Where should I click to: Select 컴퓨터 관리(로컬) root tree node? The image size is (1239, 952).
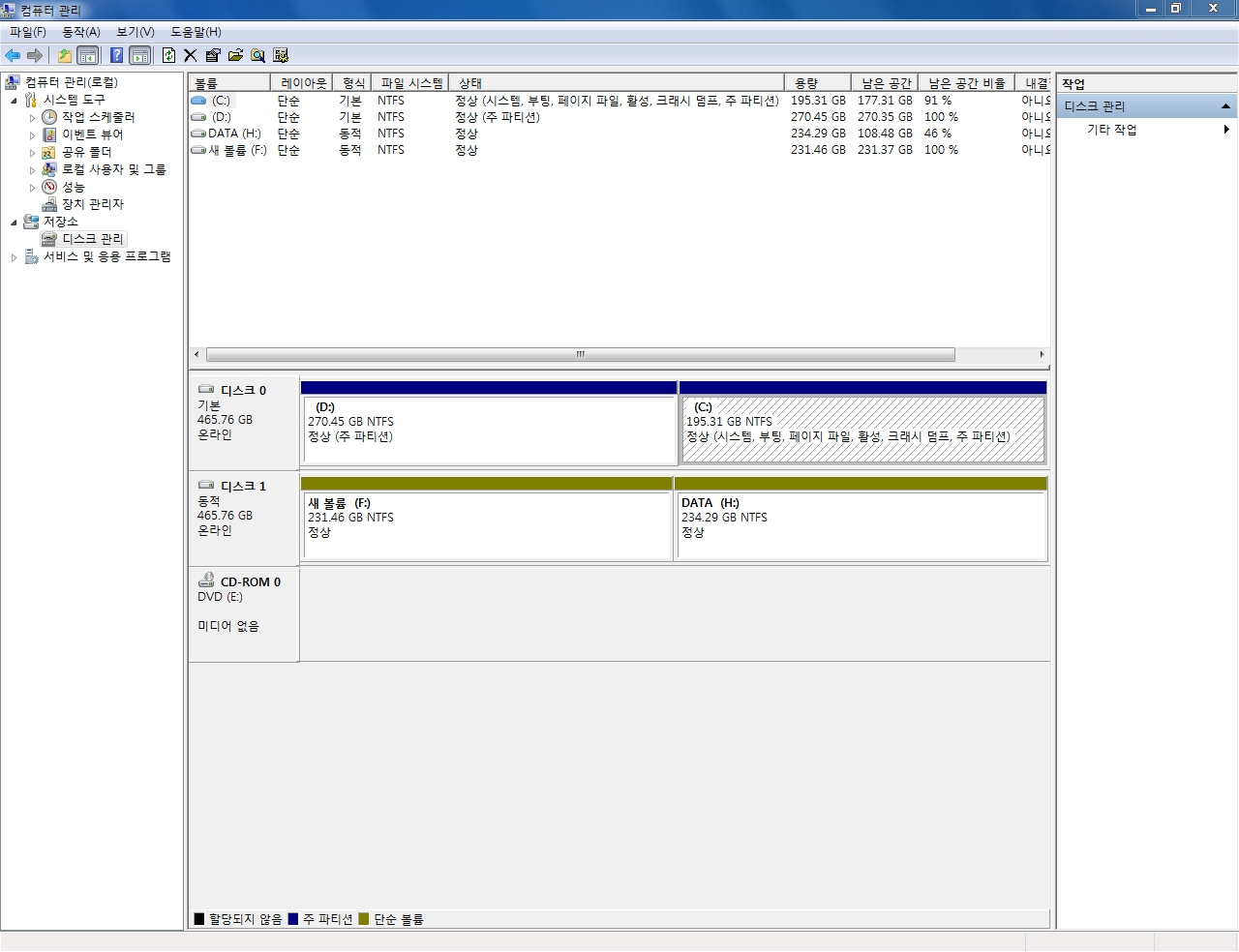coord(72,82)
